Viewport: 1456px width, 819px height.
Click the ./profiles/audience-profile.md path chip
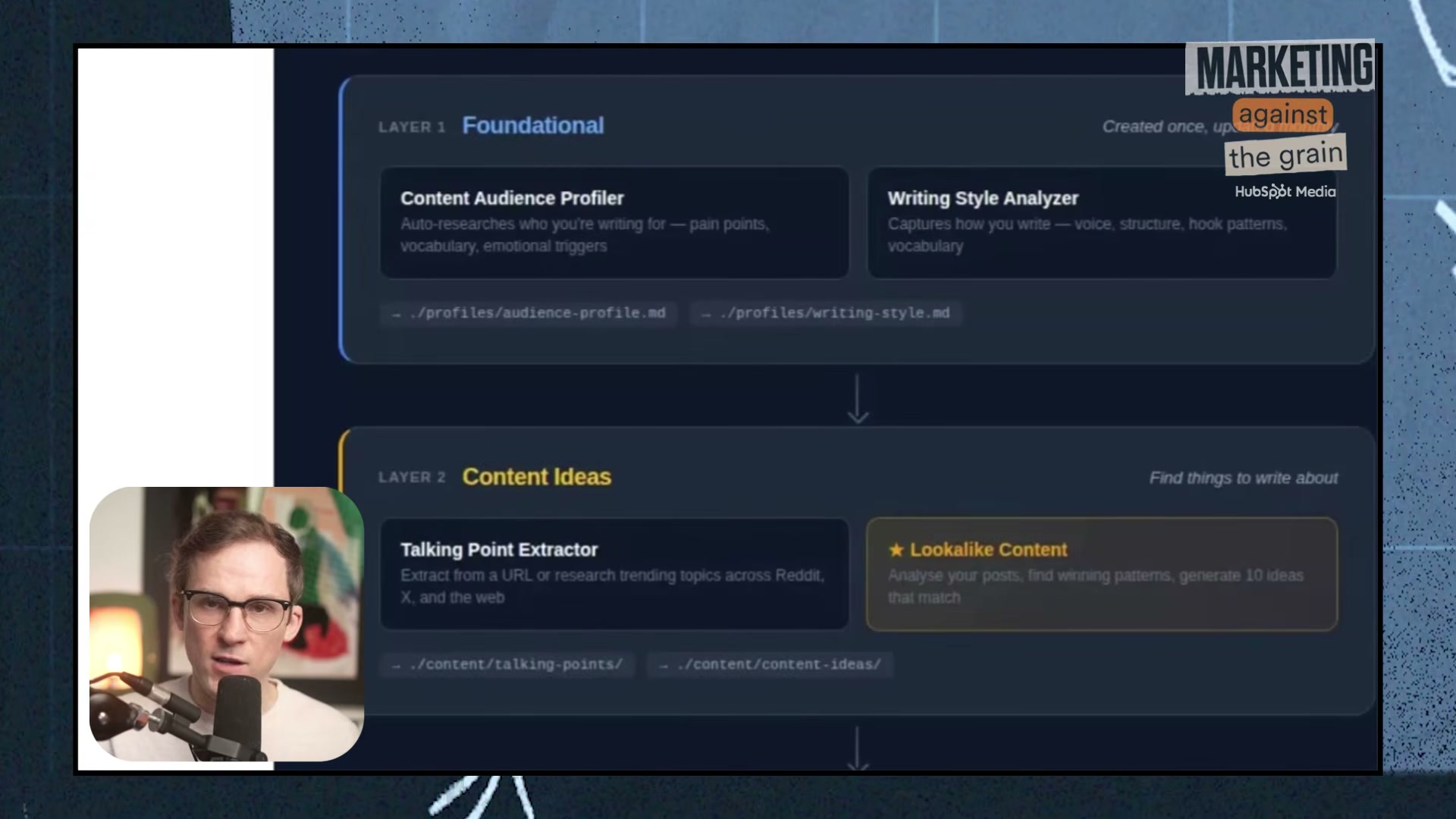[529, 313]
